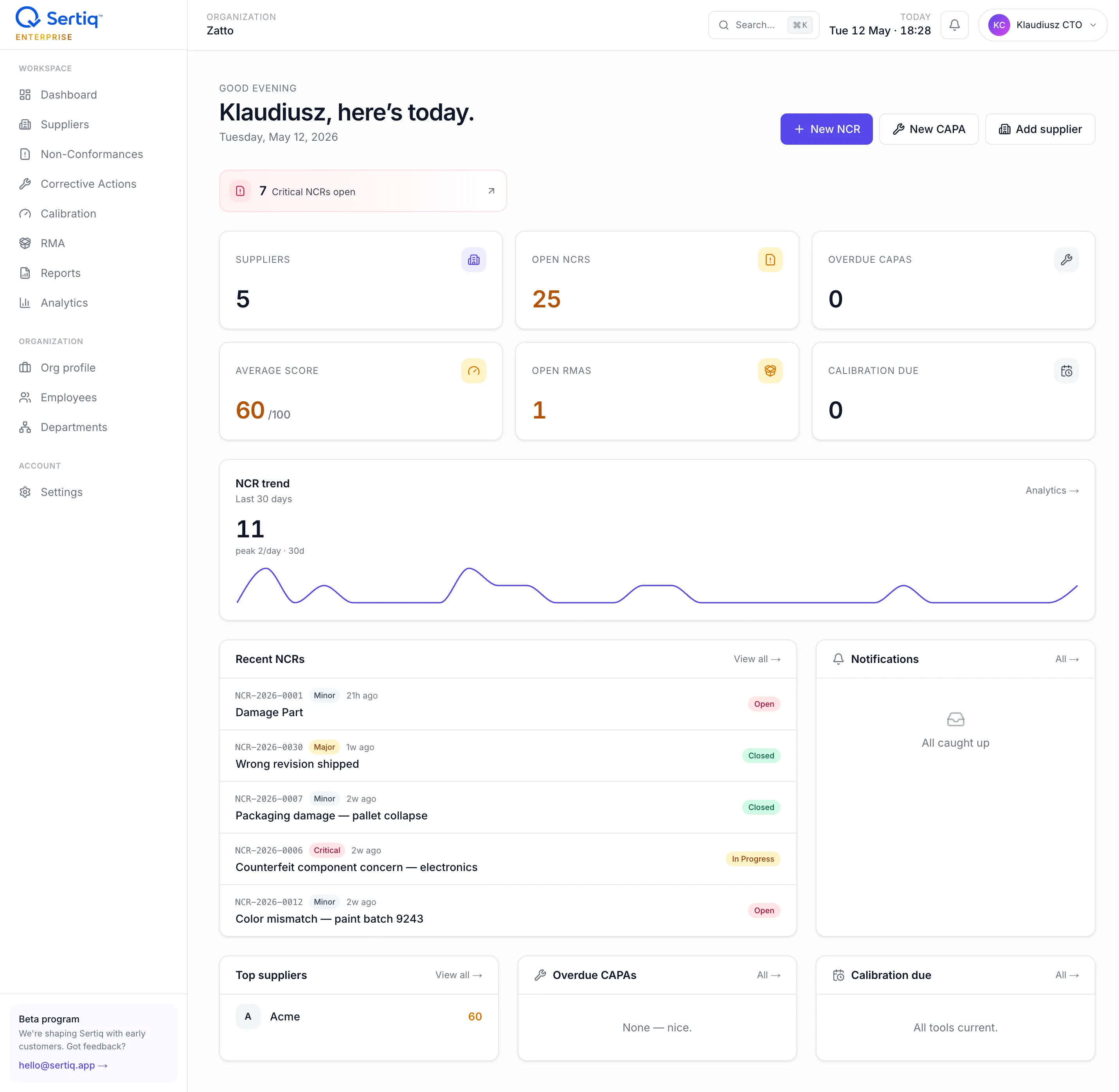
Task: Click the New CAPA button
Action: 928,129
